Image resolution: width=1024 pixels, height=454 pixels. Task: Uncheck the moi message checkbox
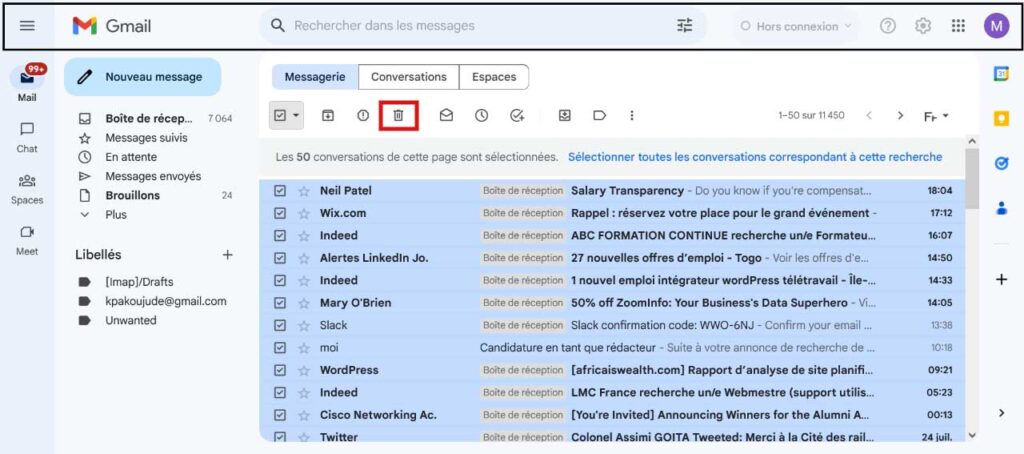tap(280, 348)
